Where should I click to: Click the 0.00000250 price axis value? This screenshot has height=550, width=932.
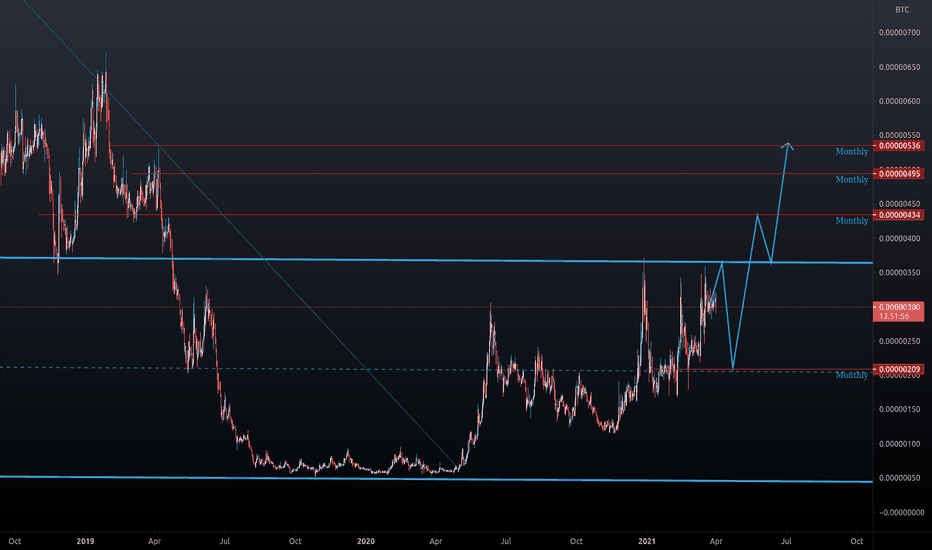pos(899,341)
